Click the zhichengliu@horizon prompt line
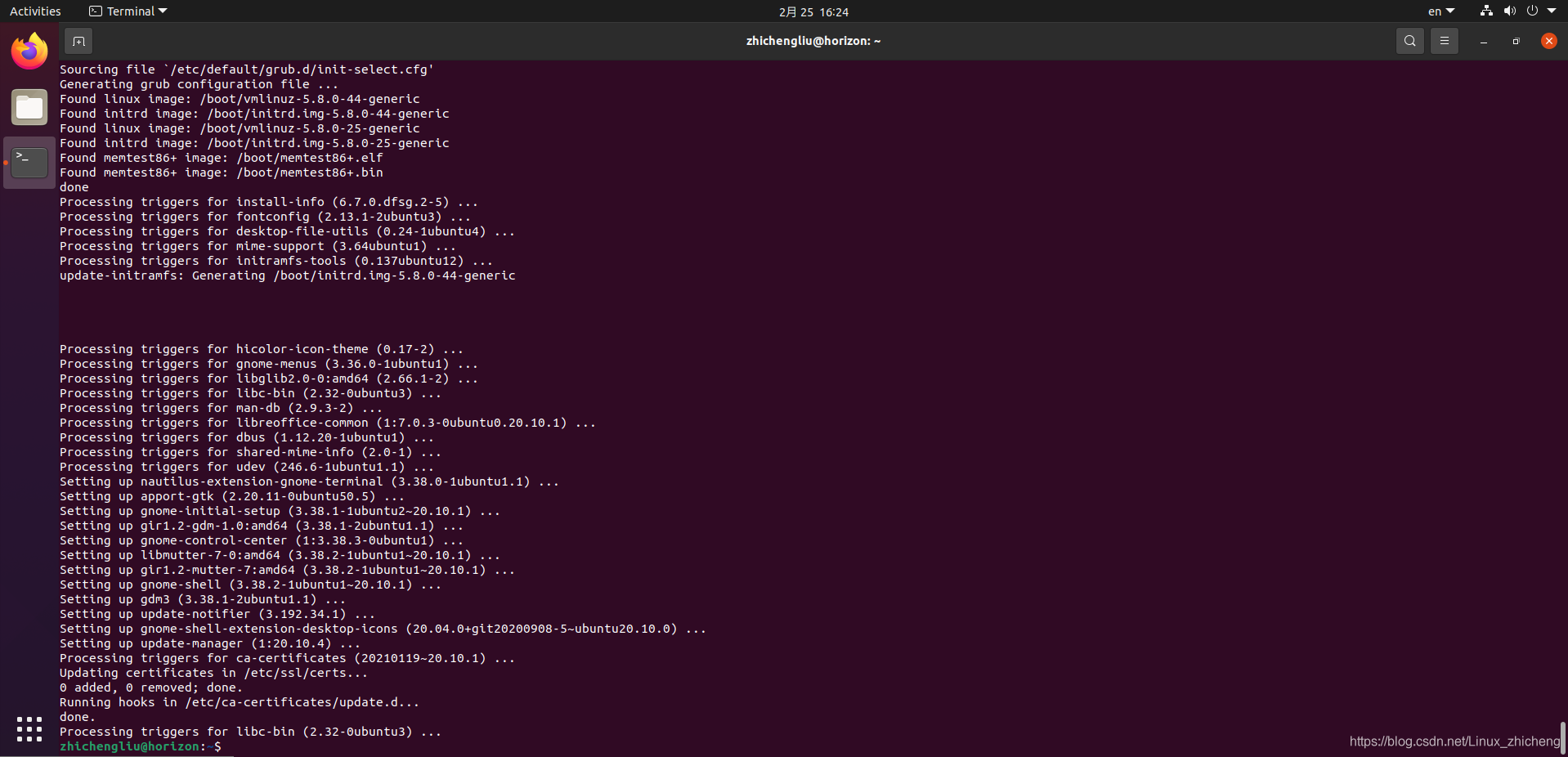Image resolution: width=1568 pixels, height=757 pixels. pos(141,746)
